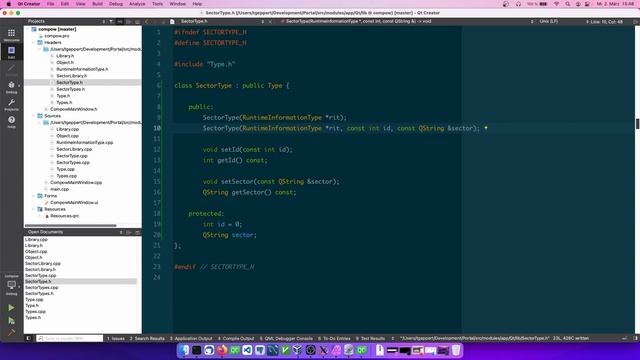Image resolution: width=640 pixels, height=360 pixels.
Task: Open the Test Results pane
Action: tap(370, 338)
